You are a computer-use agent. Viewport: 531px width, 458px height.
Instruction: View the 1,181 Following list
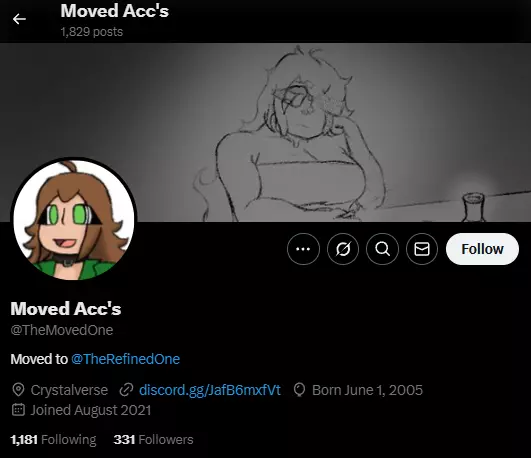[x=54, y=440]
